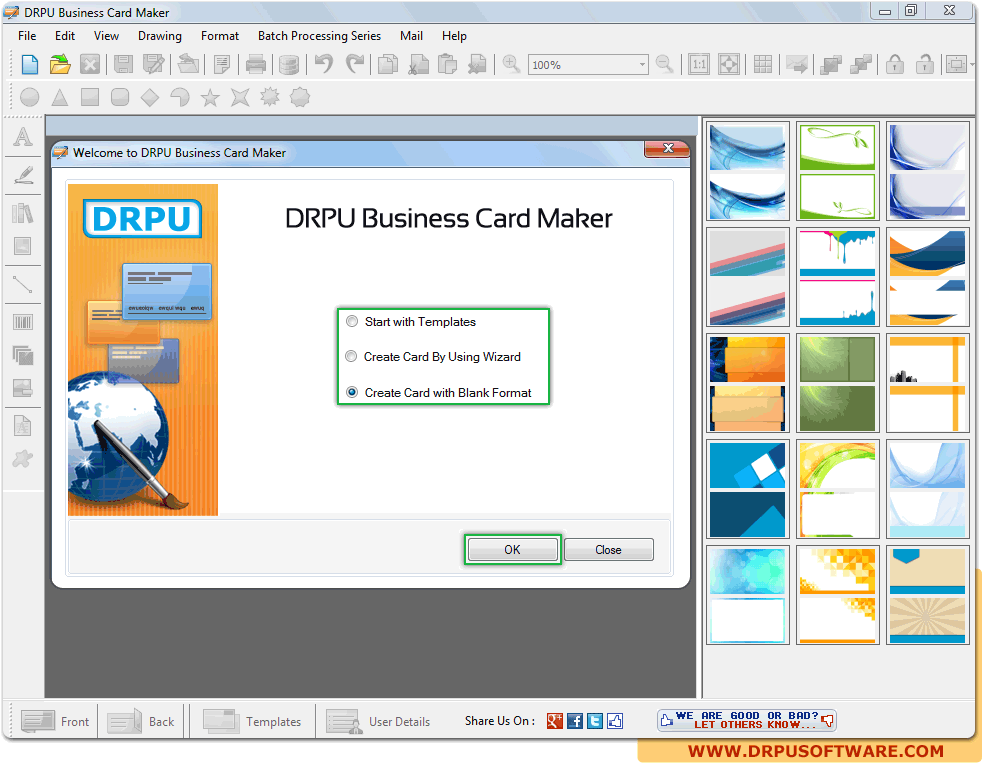This screenshot has height=763, width=982.
Task: Click We Are Good Or Bad banner
Action: [x=747, y=720]
